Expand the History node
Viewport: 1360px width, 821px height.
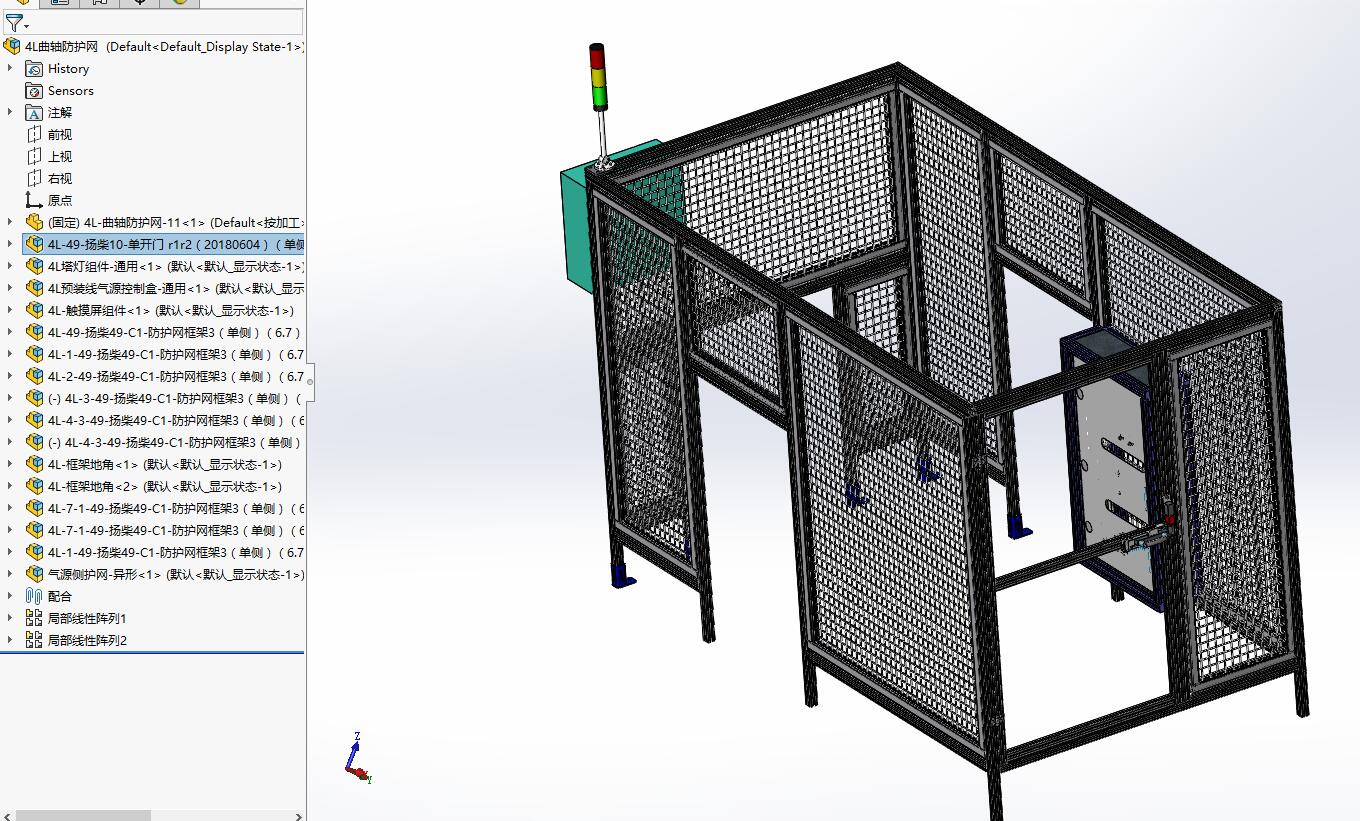[x=10, y=69]
